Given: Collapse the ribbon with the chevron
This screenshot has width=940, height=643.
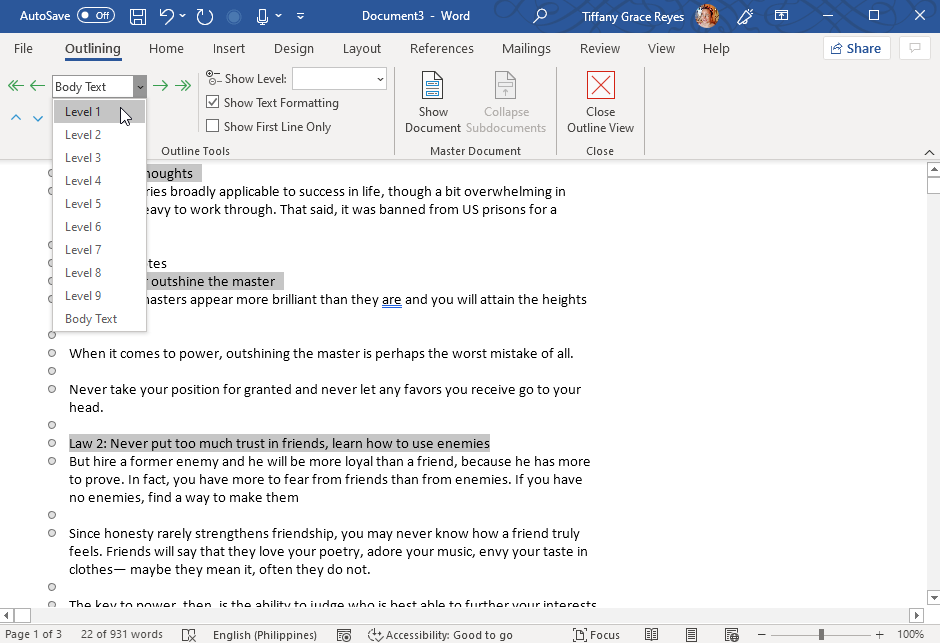Looking at the screenshot, I should pos(929,151).
